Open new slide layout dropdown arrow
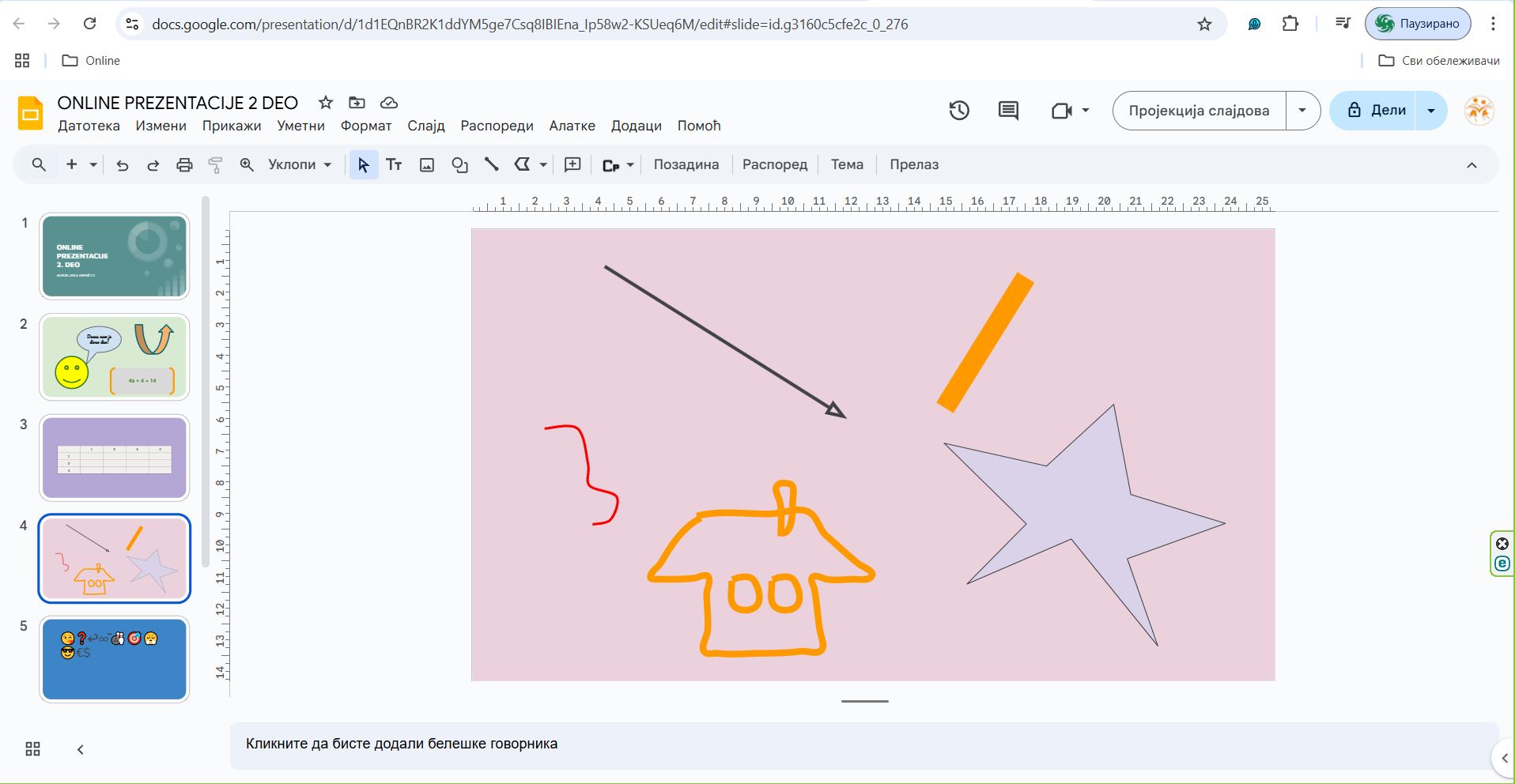This screenshot has width=1515, height=784. (93, 165)
